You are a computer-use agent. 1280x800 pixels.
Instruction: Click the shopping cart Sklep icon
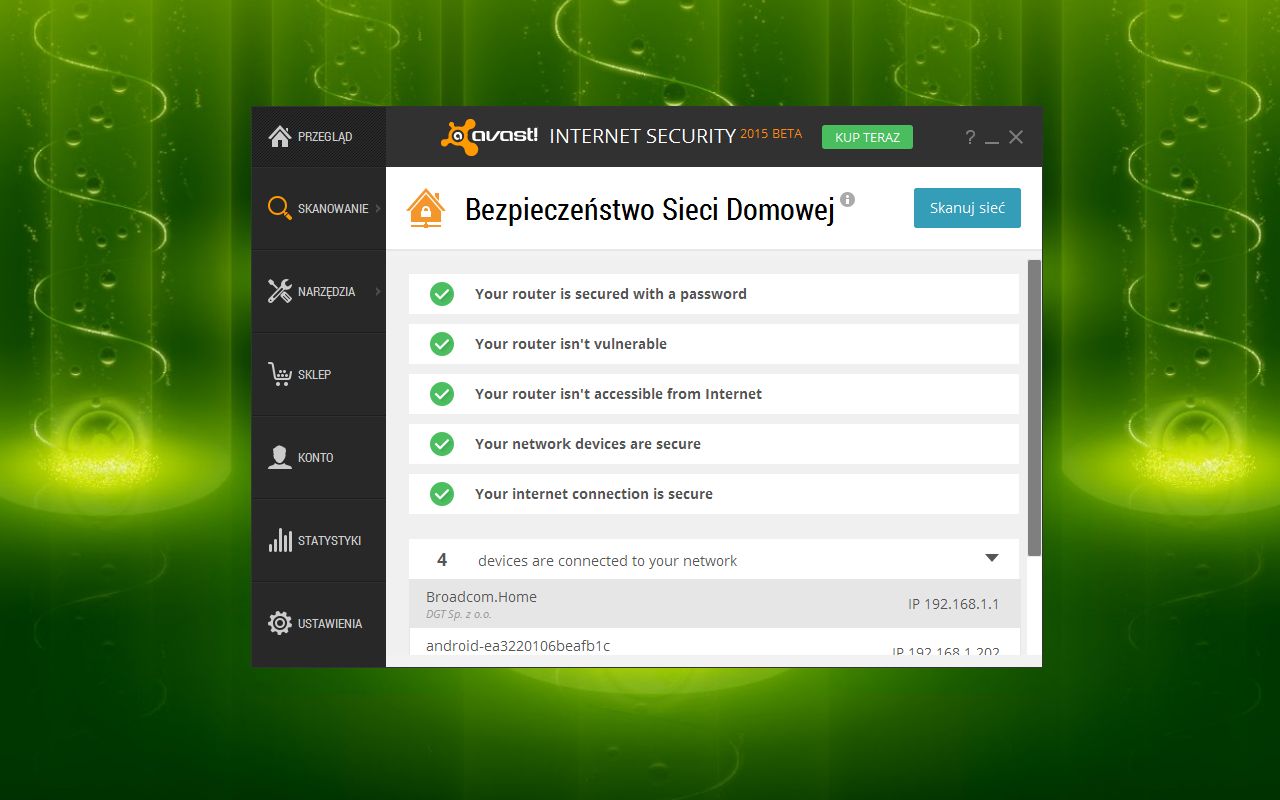coord(280,374)
